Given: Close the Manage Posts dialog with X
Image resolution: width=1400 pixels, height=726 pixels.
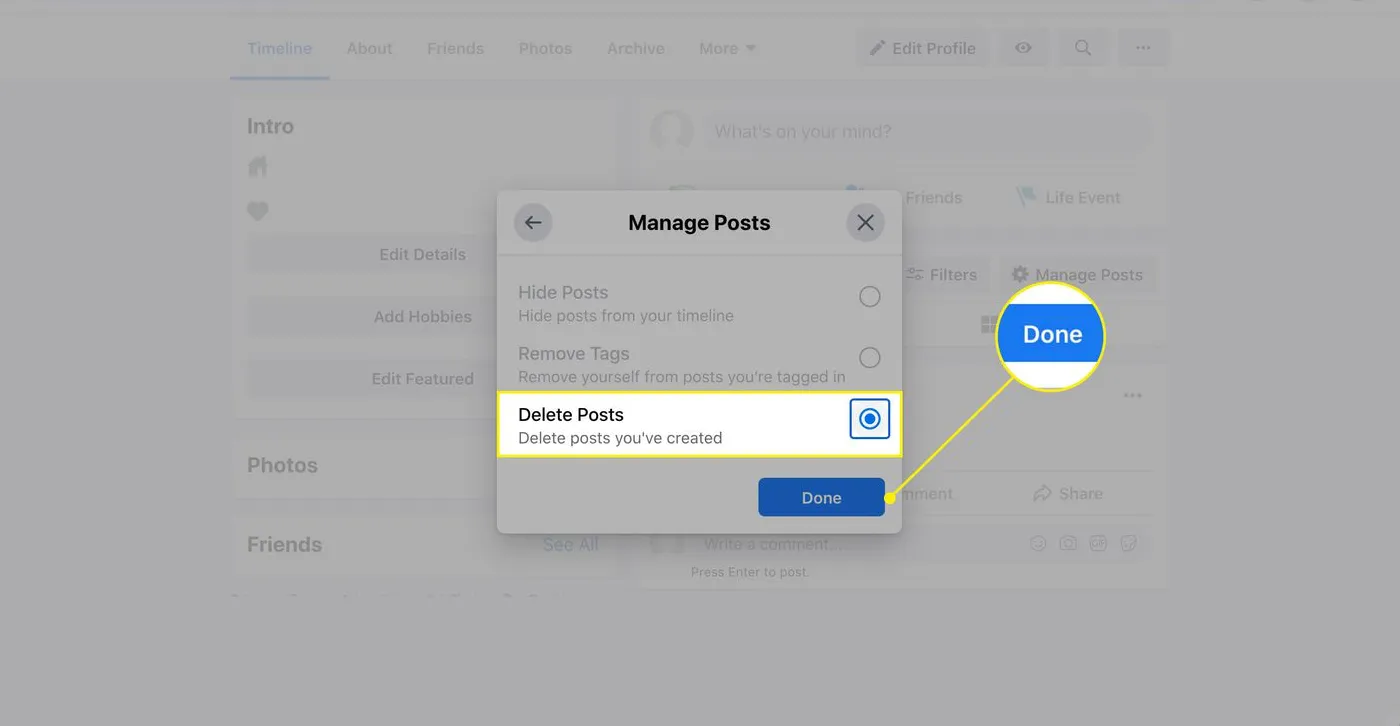Looking at the screenshot, I should click(865, 223).
